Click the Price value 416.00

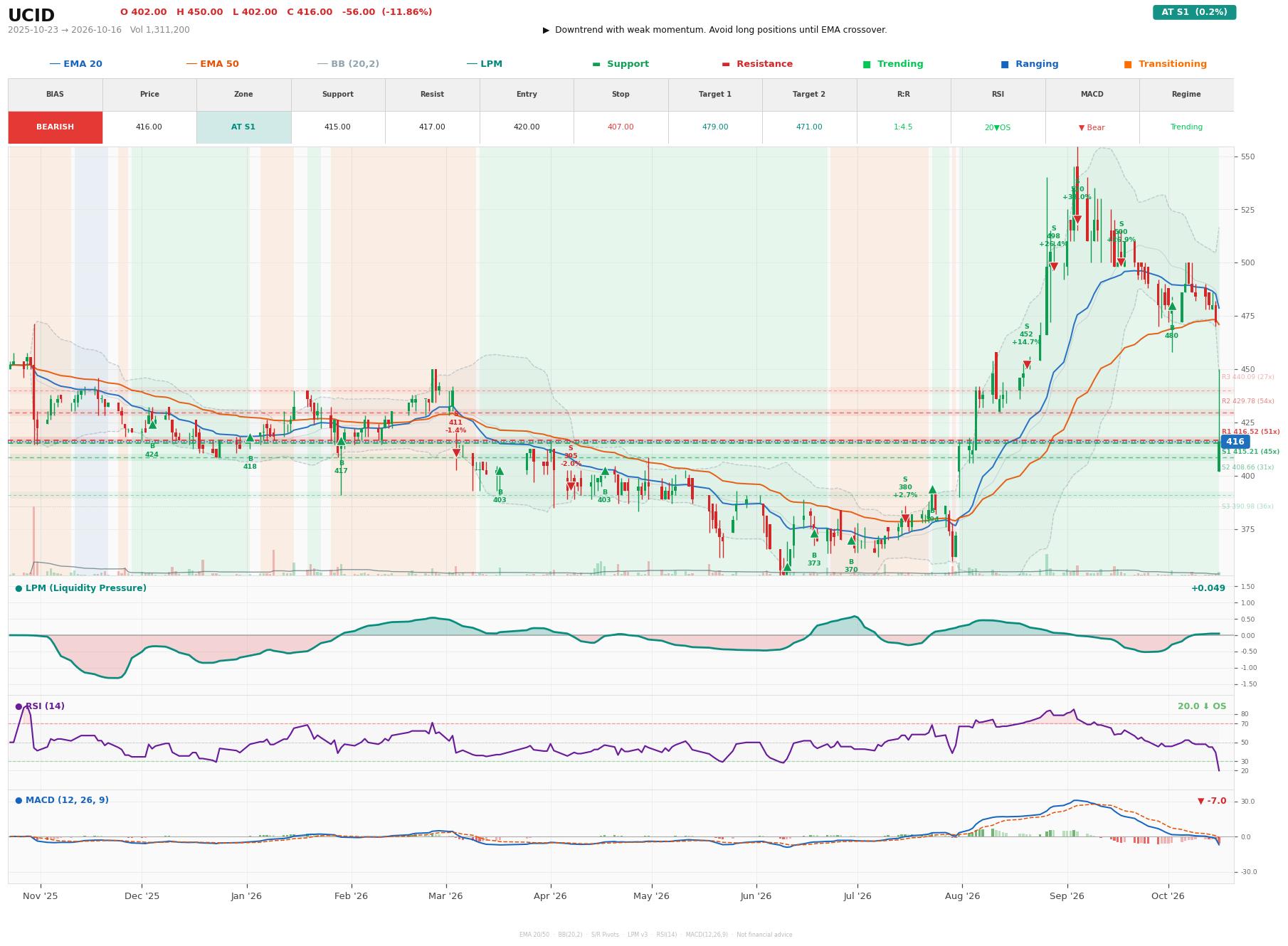pyautogui.click(x=149, y=127)
